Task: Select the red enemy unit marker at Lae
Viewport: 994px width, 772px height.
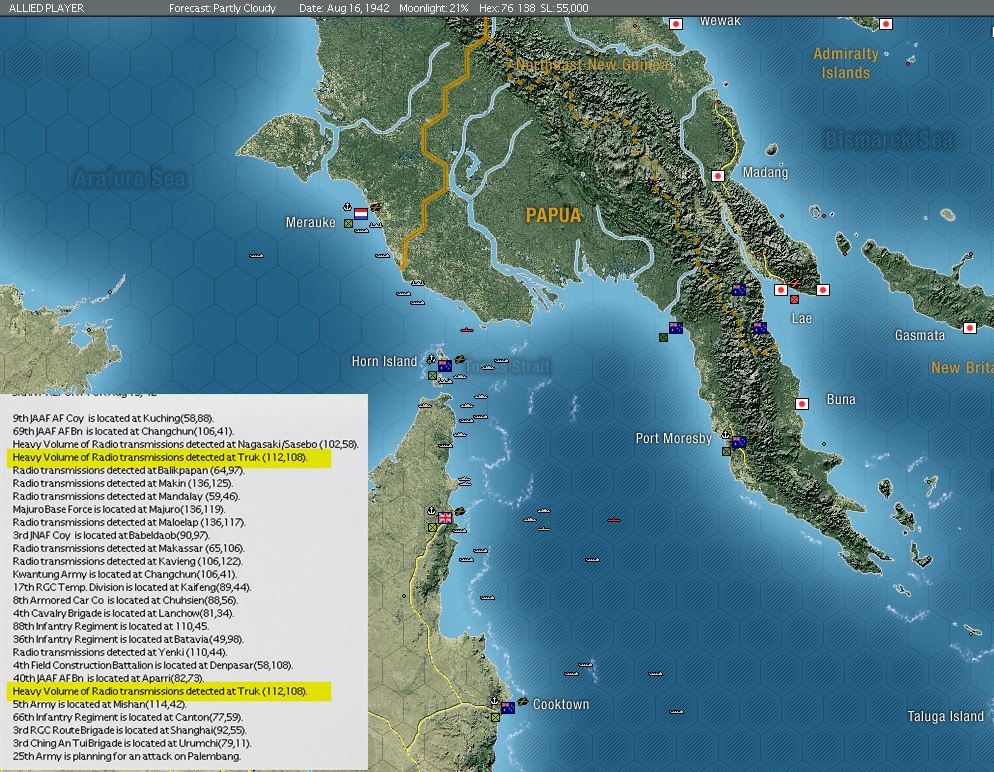Action: click(794, 299)
